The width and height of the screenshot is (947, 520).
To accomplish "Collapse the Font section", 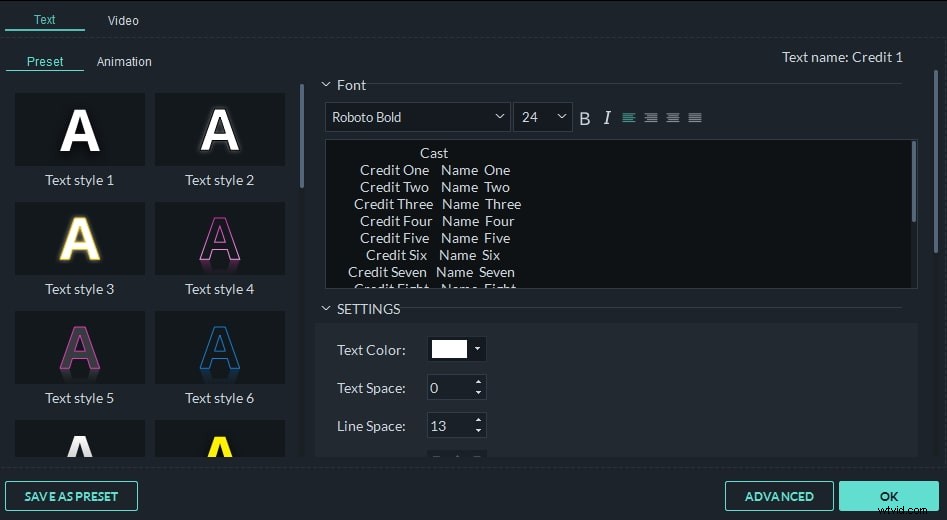I will pyautogui.click(x=326, y=85).
